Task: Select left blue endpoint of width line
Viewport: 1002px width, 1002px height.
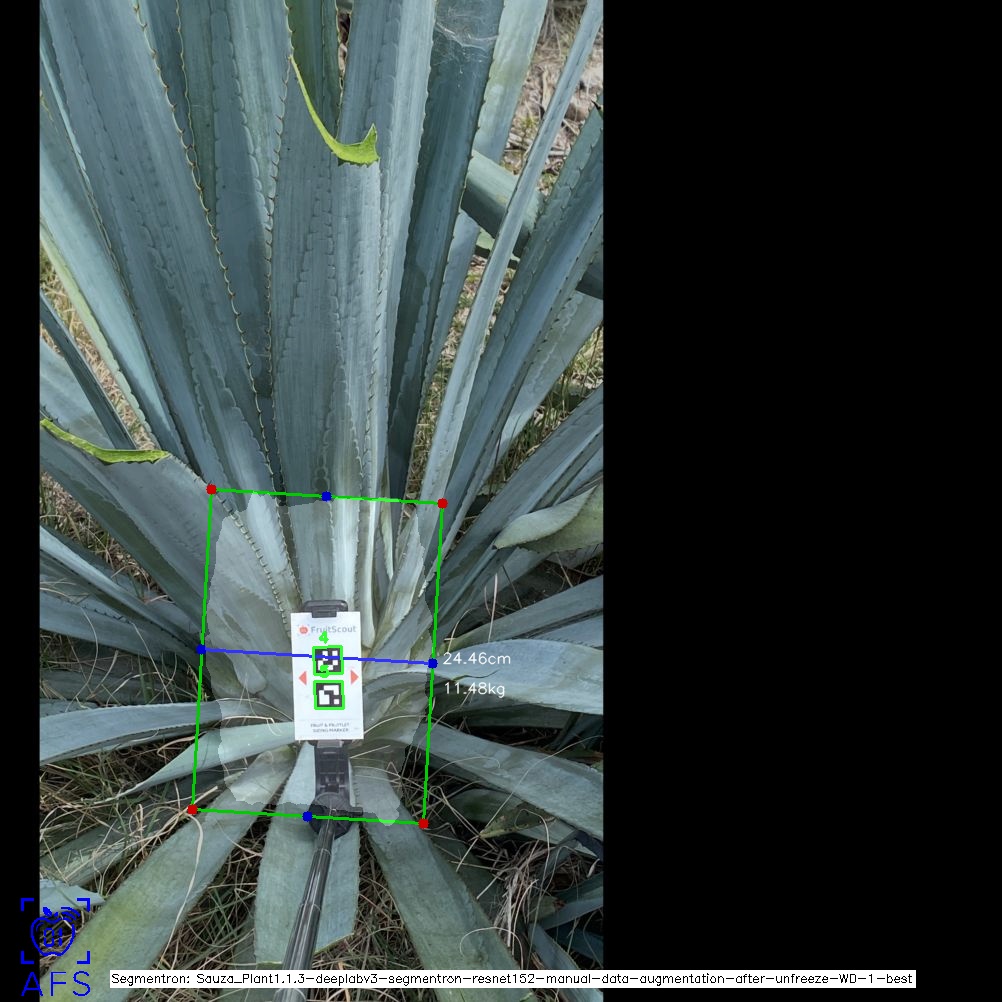Action: [x=201, y=649]
